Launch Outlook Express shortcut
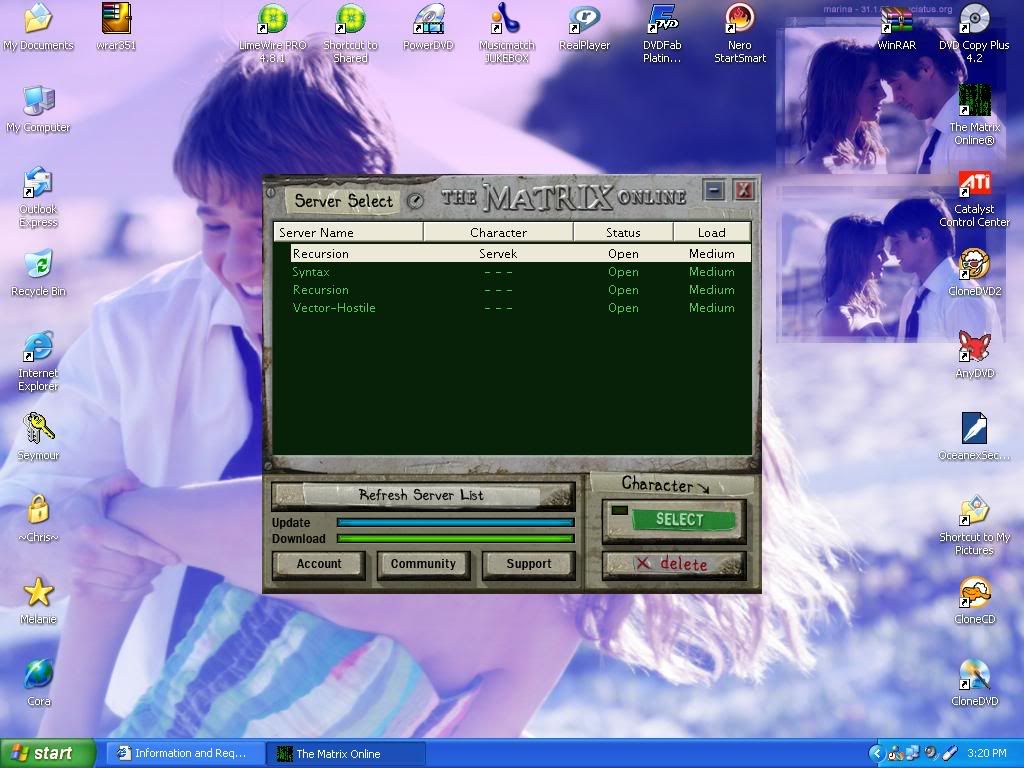 click(x=38, y=197)
